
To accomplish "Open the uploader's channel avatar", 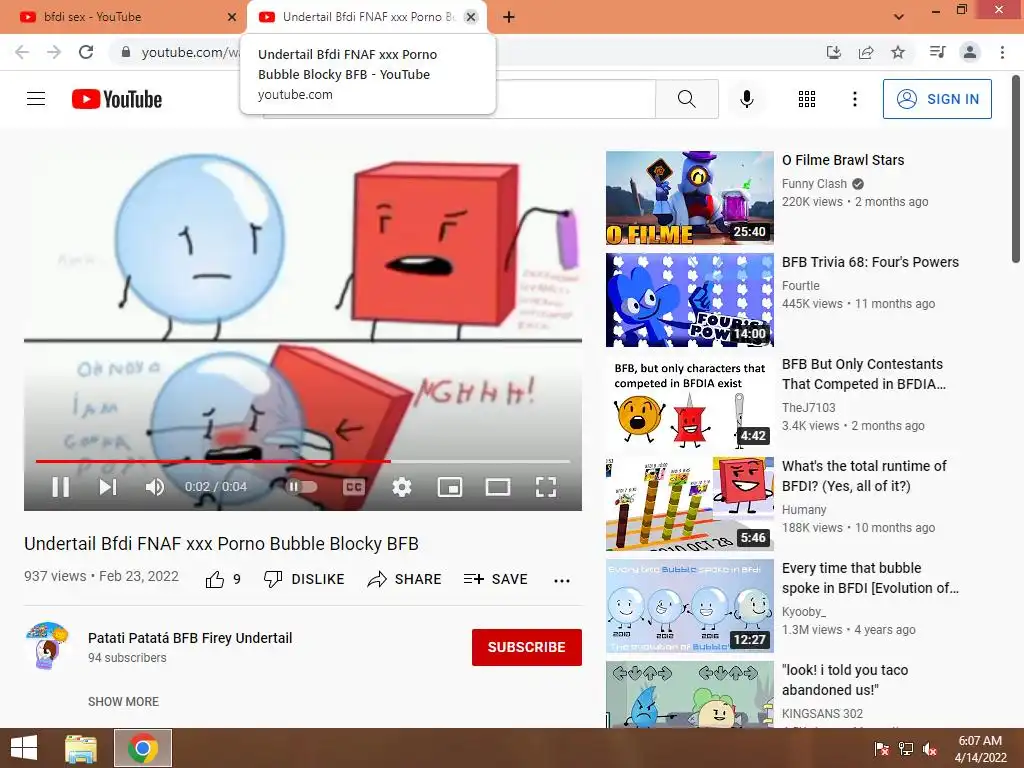I will (47, 645).
